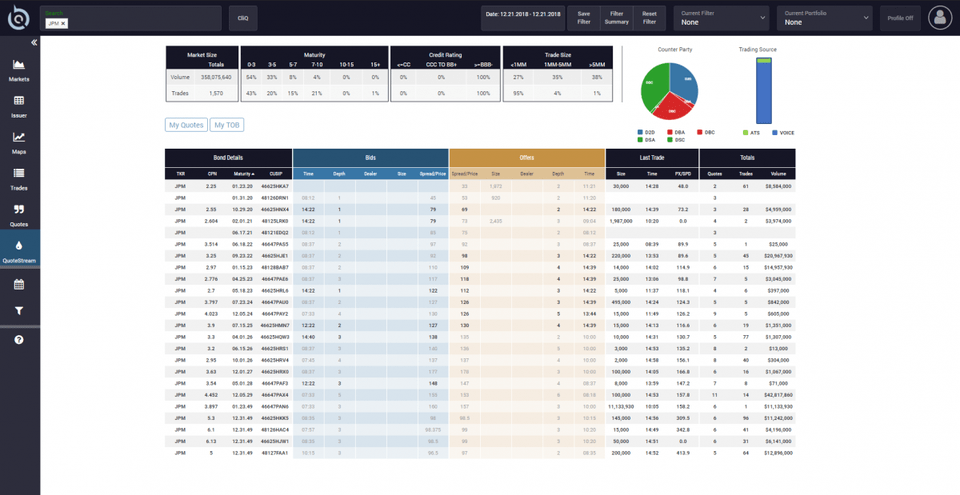
Task: Click the $20,967,930 volume cell
Action: click(779, 256)
